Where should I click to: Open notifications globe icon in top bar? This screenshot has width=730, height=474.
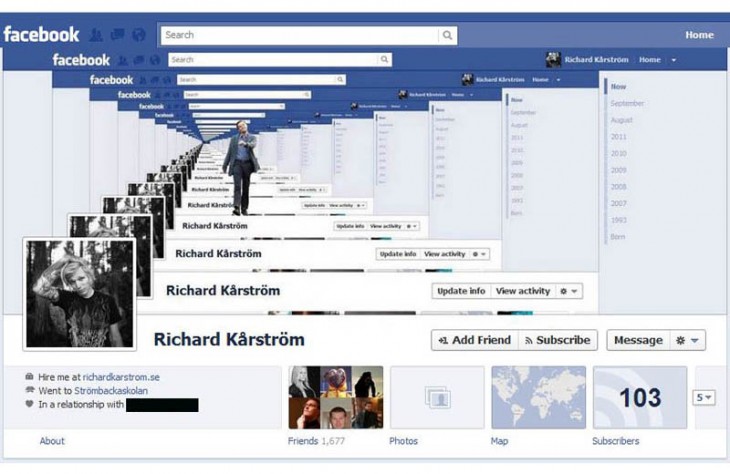click(x=139, y=35)
